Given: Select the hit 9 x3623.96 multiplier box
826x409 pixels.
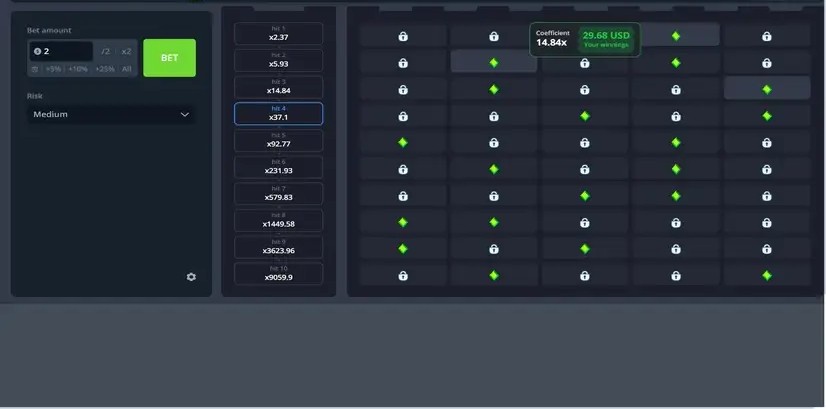Looking at the screenshot, I should tap(278, 247).
